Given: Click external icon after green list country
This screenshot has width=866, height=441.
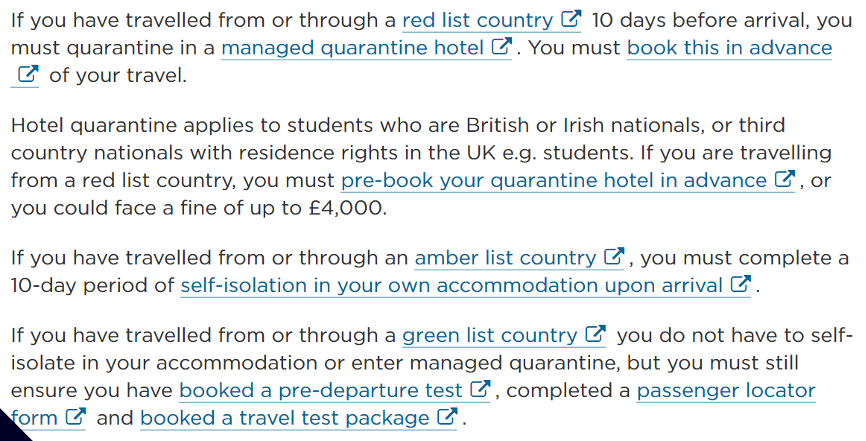Looking at the screenshot, I should [x=595, y=334].
